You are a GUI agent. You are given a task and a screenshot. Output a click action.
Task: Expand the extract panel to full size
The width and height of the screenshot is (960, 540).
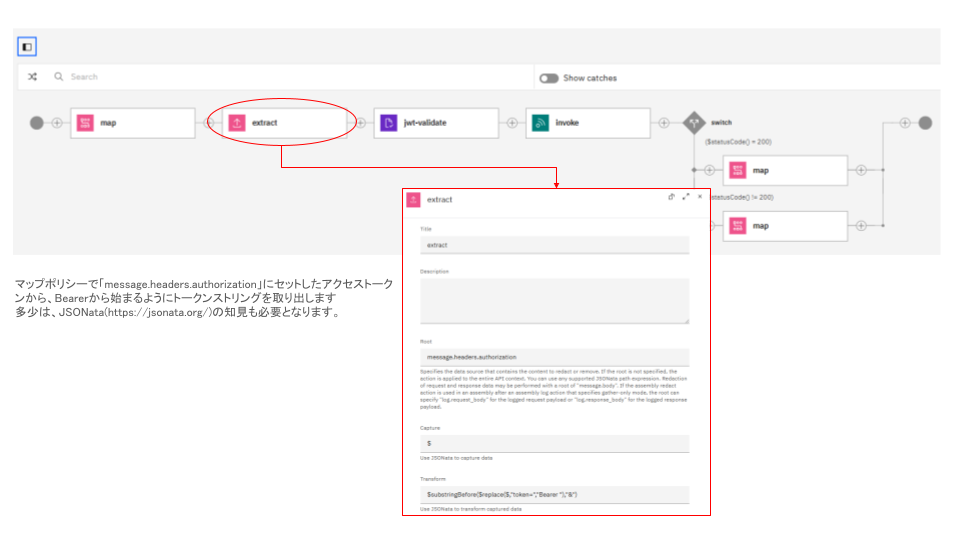tap(686, 197)
